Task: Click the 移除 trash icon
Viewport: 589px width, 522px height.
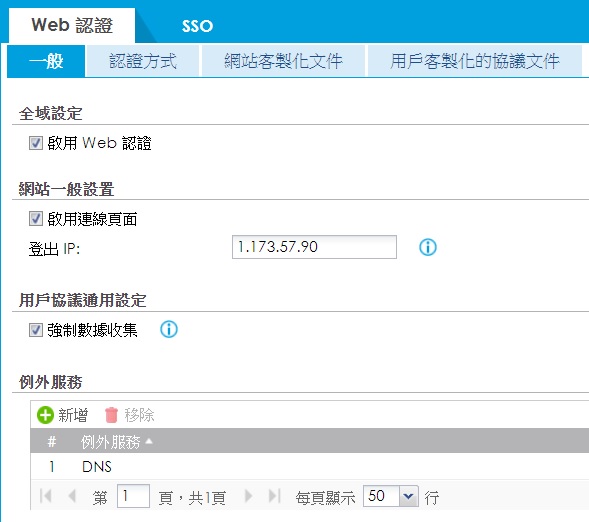Action: (x=111, y=415)
